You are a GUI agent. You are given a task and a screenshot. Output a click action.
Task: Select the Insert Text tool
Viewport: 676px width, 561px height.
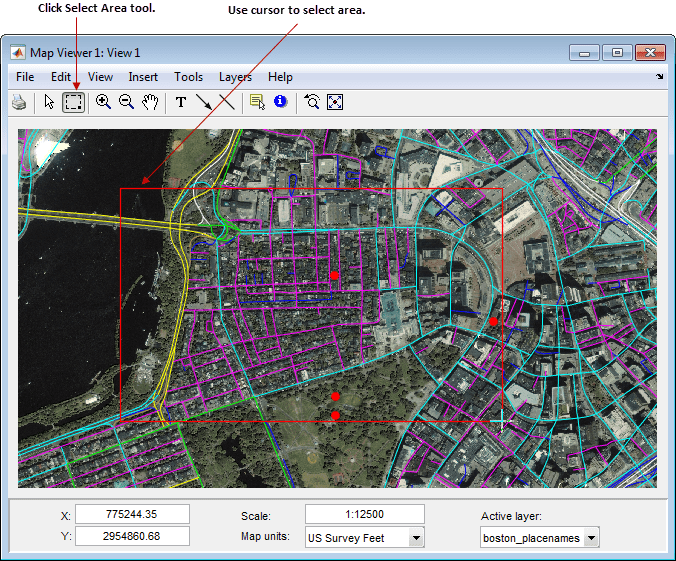click(181, 102)
